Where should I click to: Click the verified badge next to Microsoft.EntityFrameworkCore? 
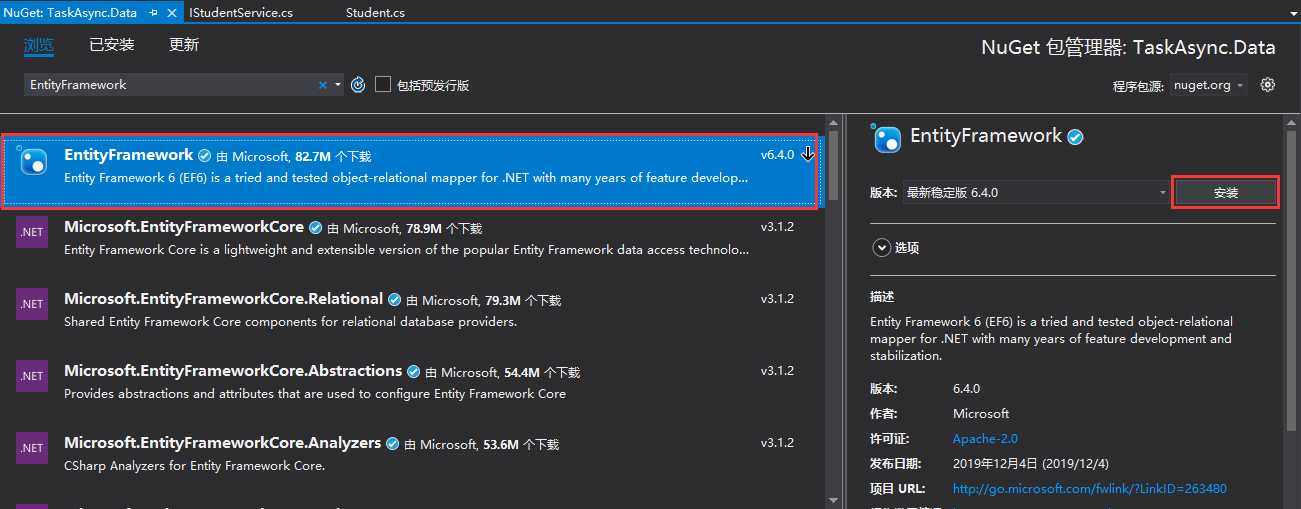tap(315, 228)
